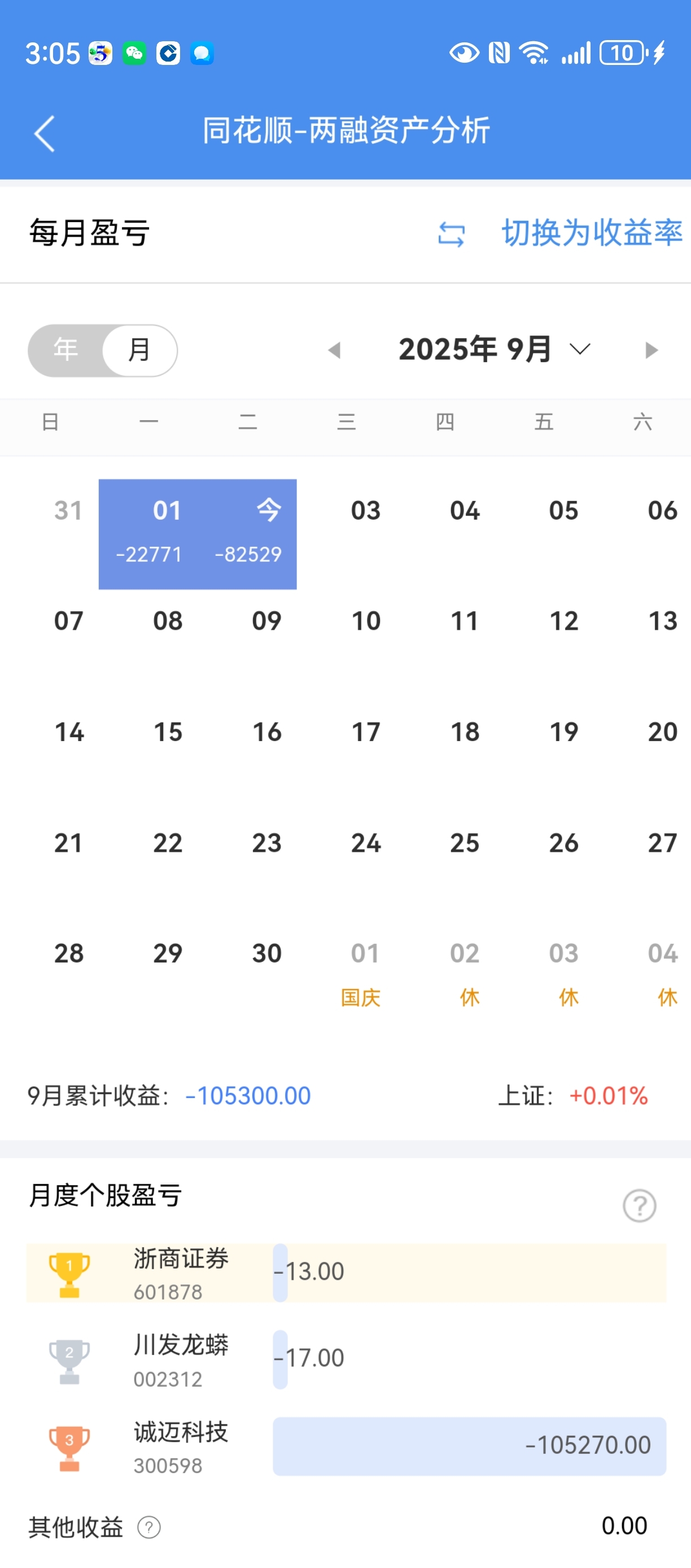Select September 05 in calendar

click(563, 510)
